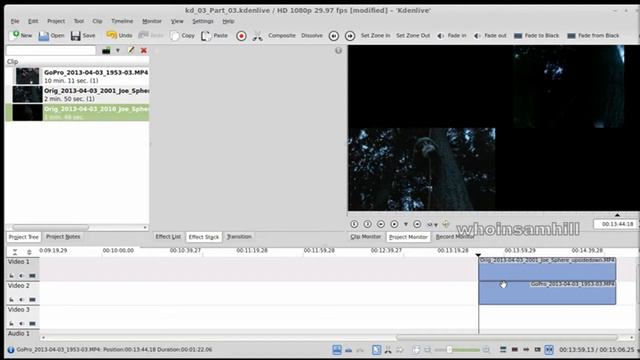The width and height of the screenshot is (640, 360).
Task: Click the play button in project monitor
Action: (x=394, y=224)
